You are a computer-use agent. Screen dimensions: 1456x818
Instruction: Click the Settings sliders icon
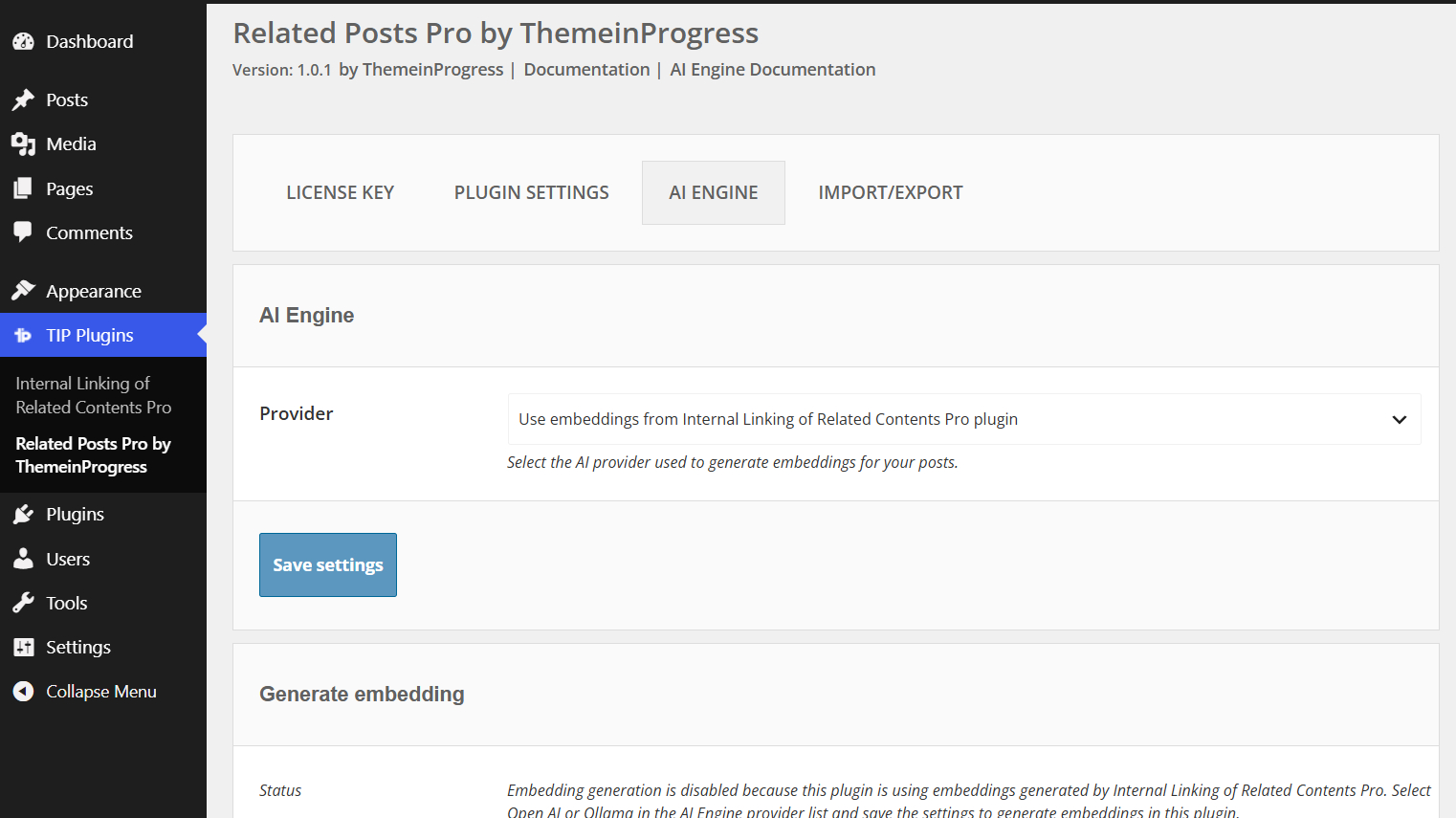point(23,647)
